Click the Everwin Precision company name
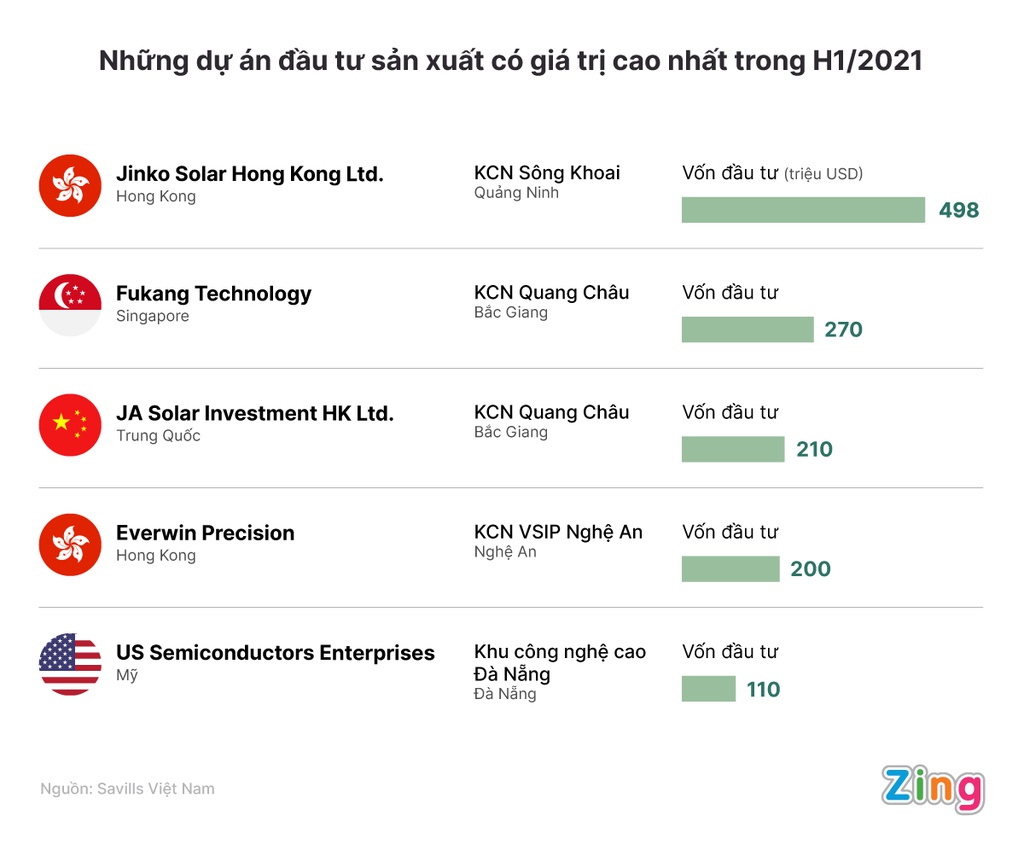 coord(205,533)
